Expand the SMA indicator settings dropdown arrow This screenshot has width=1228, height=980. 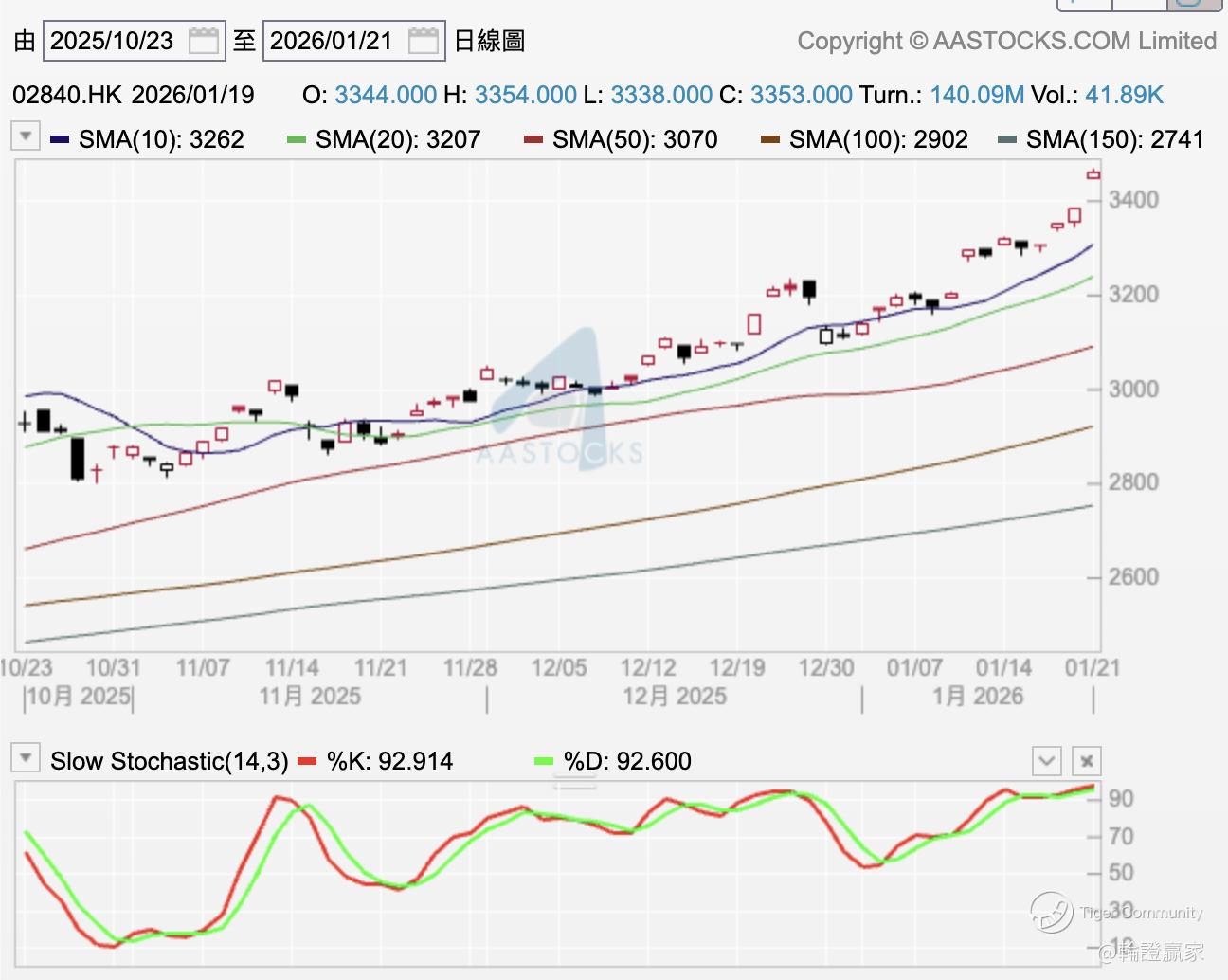[25, 136]
